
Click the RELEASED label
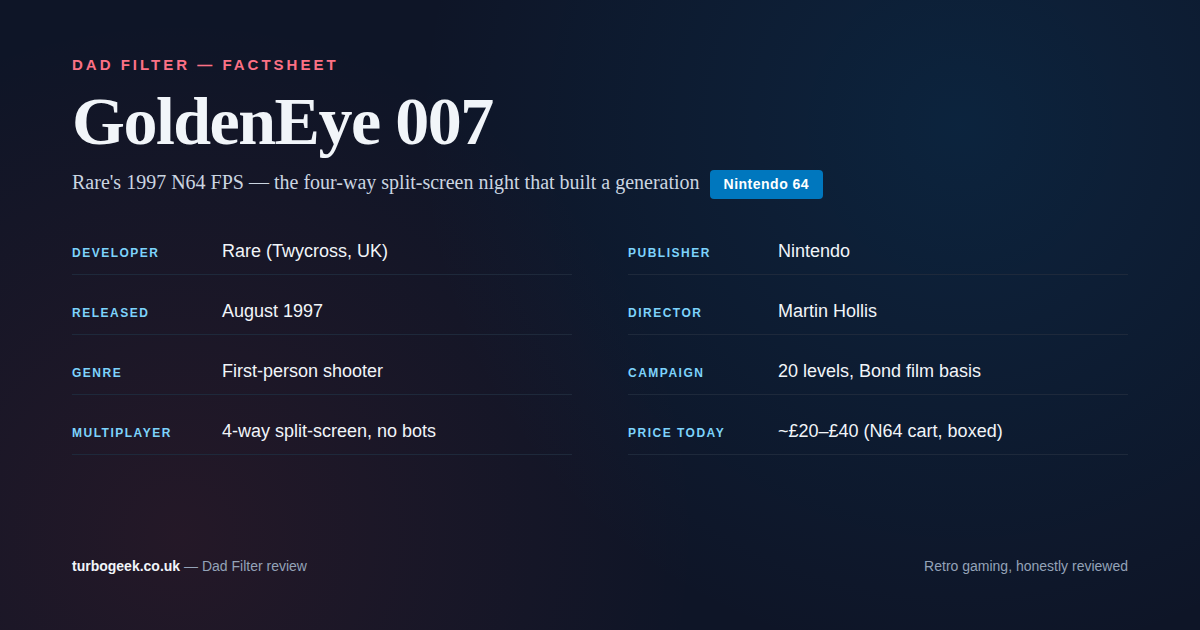110,313
